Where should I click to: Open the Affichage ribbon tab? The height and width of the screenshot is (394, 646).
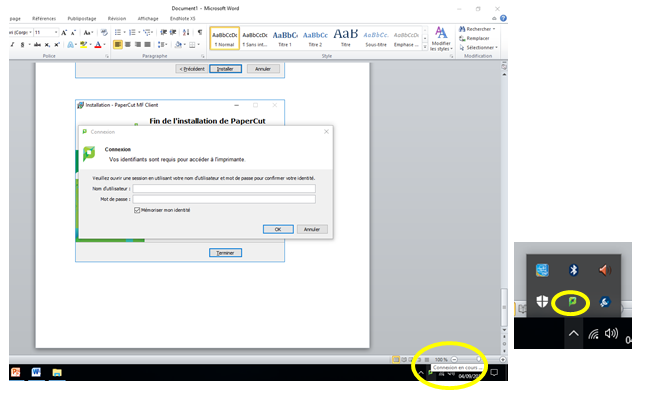148,19
